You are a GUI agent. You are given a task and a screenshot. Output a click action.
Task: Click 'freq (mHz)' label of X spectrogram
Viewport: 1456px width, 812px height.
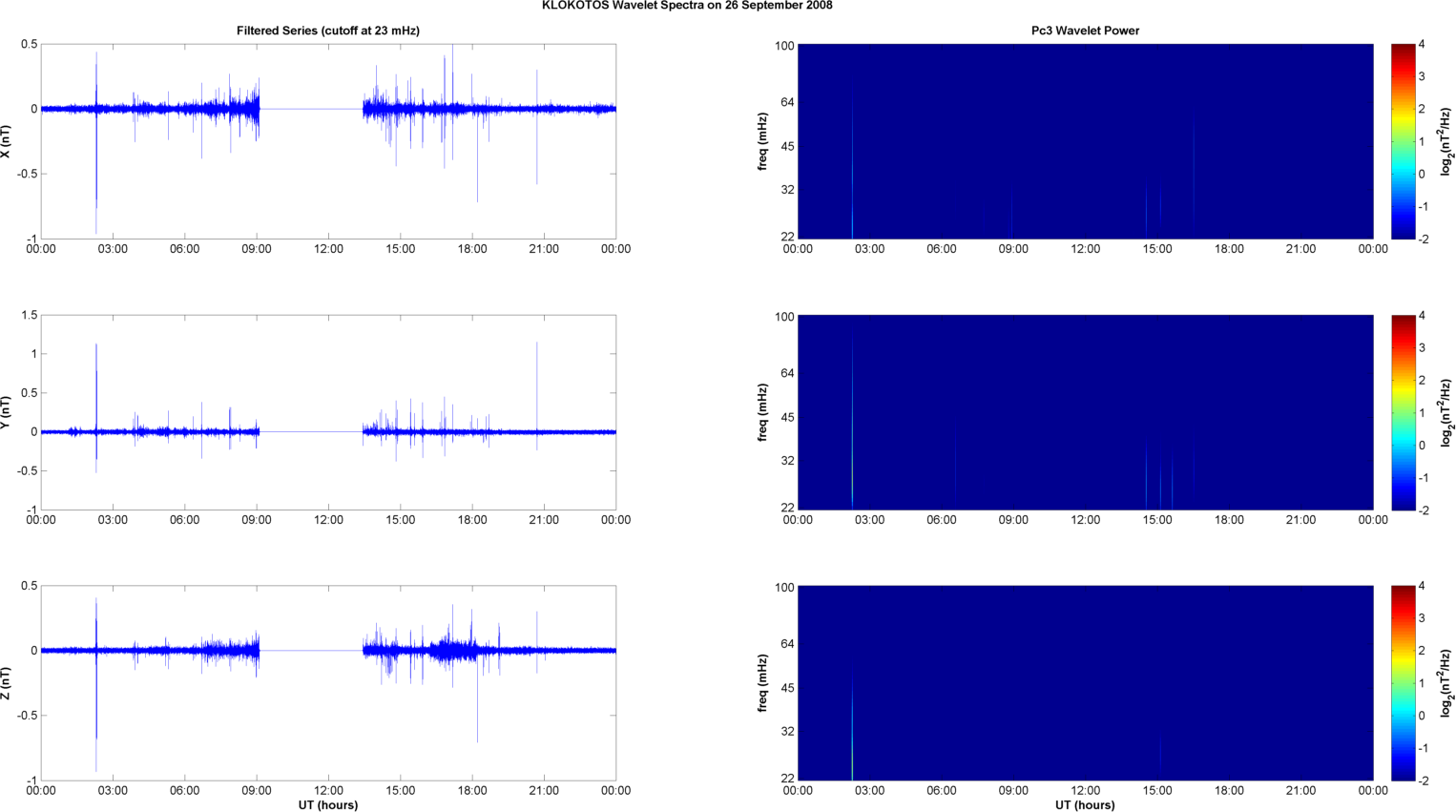(763, 141)
